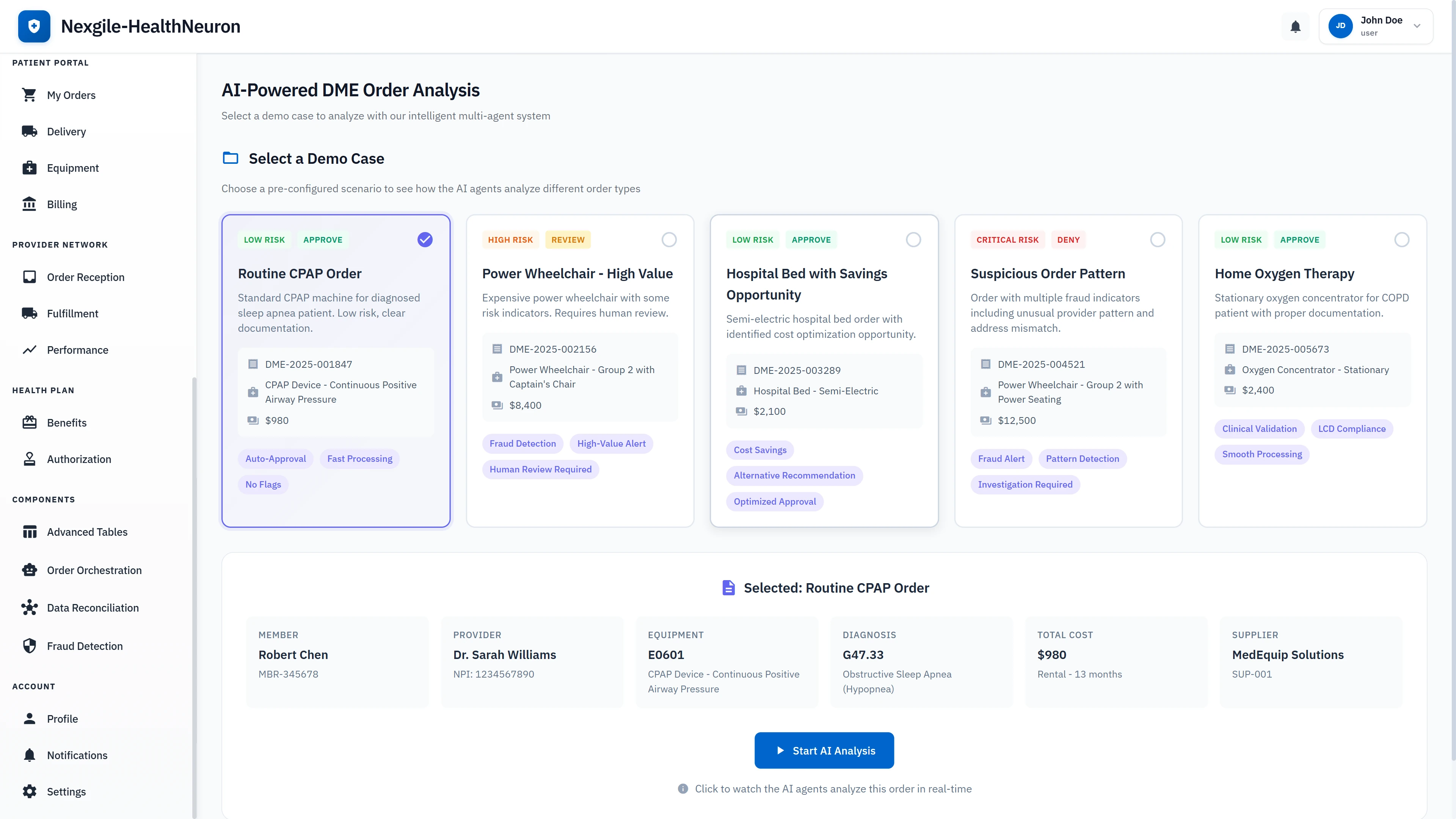Go to Billing via the bank icon

pos(61,204)
